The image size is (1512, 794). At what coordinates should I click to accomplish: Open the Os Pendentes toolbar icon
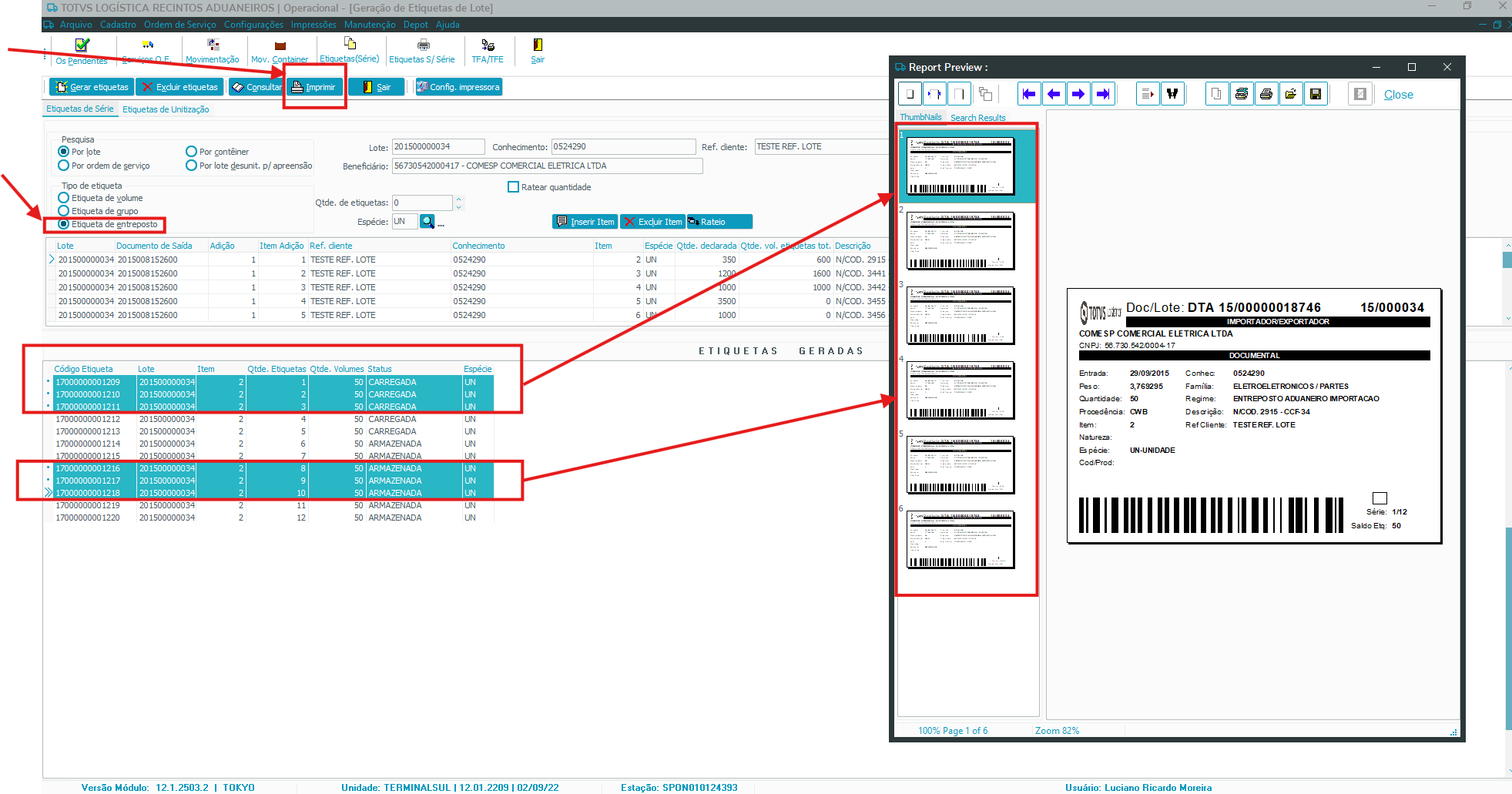(x=82, y=45)
